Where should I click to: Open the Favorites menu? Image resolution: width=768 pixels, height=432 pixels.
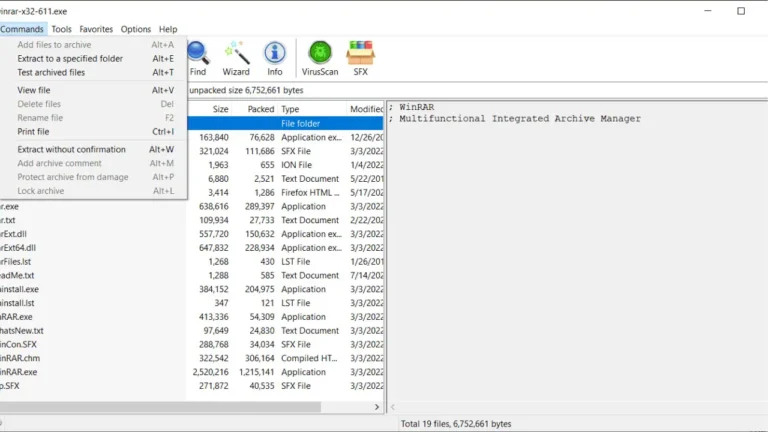pyautogui.click(x=96, y=29)
